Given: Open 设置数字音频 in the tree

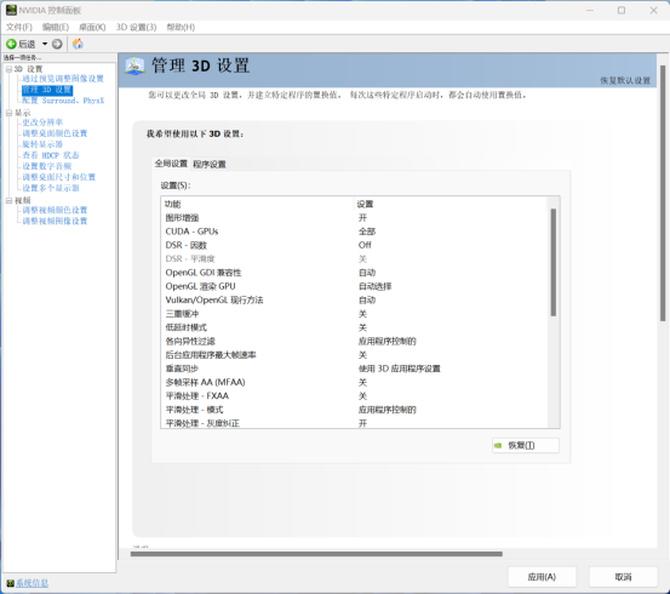Looking at the screenshot, I should point(47,166).
